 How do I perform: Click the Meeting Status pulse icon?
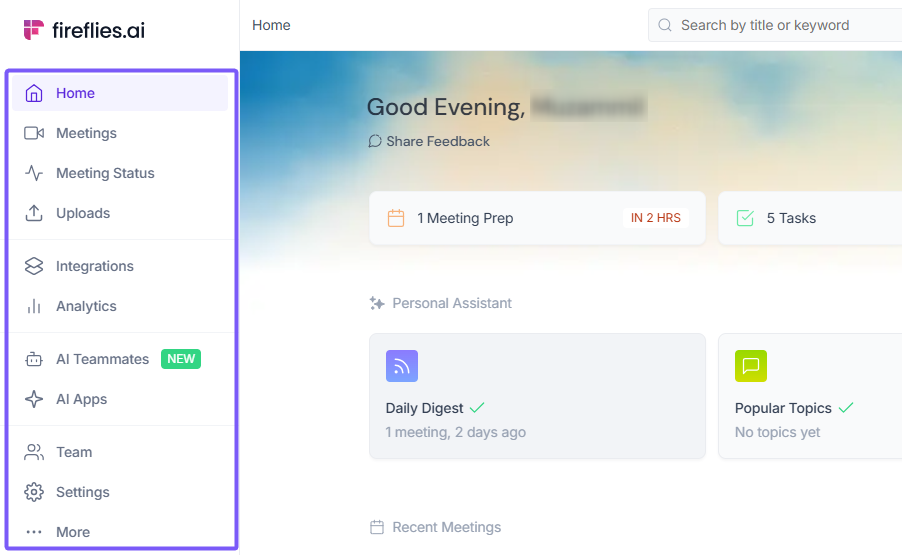34,173
